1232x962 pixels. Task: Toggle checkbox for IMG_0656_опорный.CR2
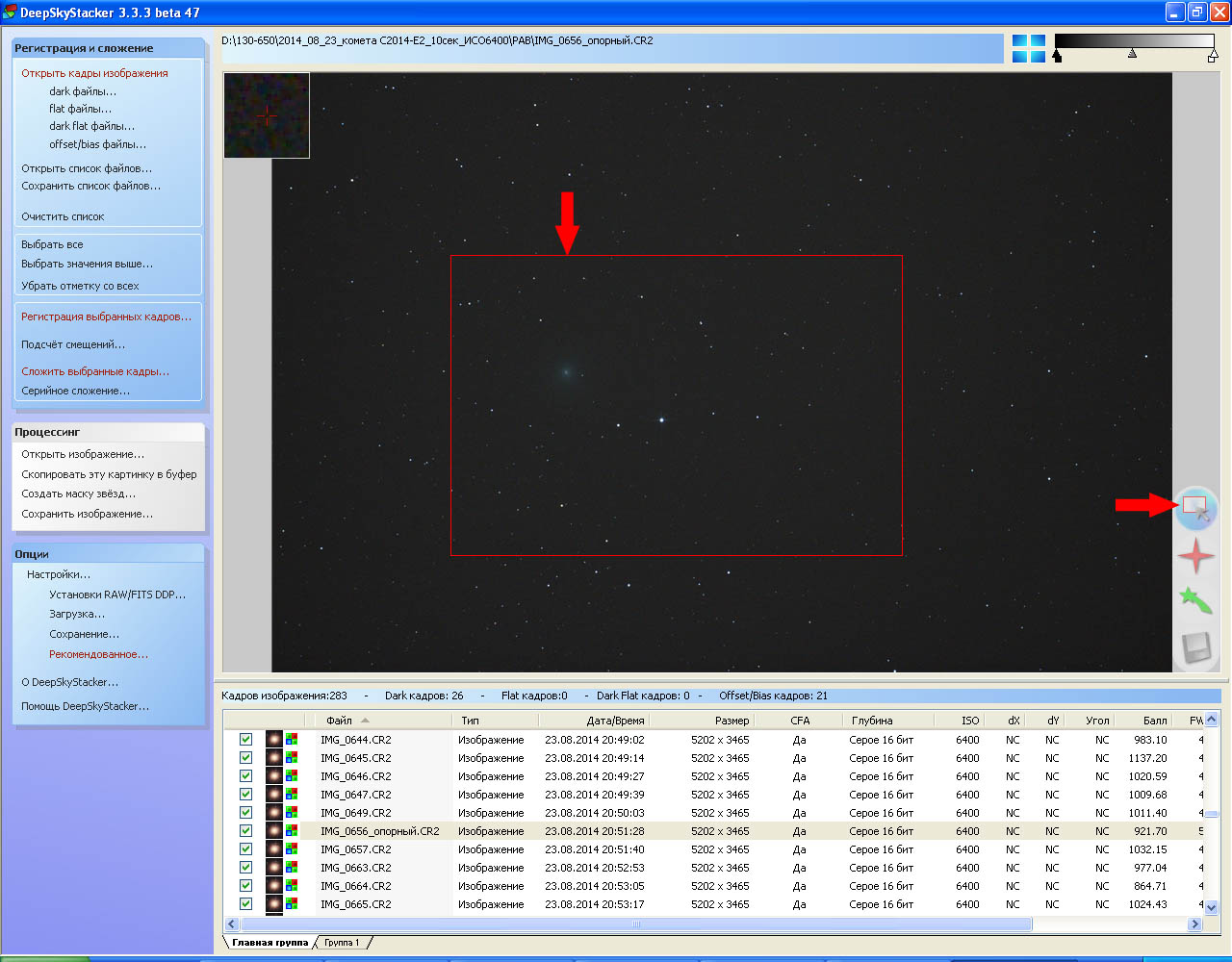click(x=246, y=831)
